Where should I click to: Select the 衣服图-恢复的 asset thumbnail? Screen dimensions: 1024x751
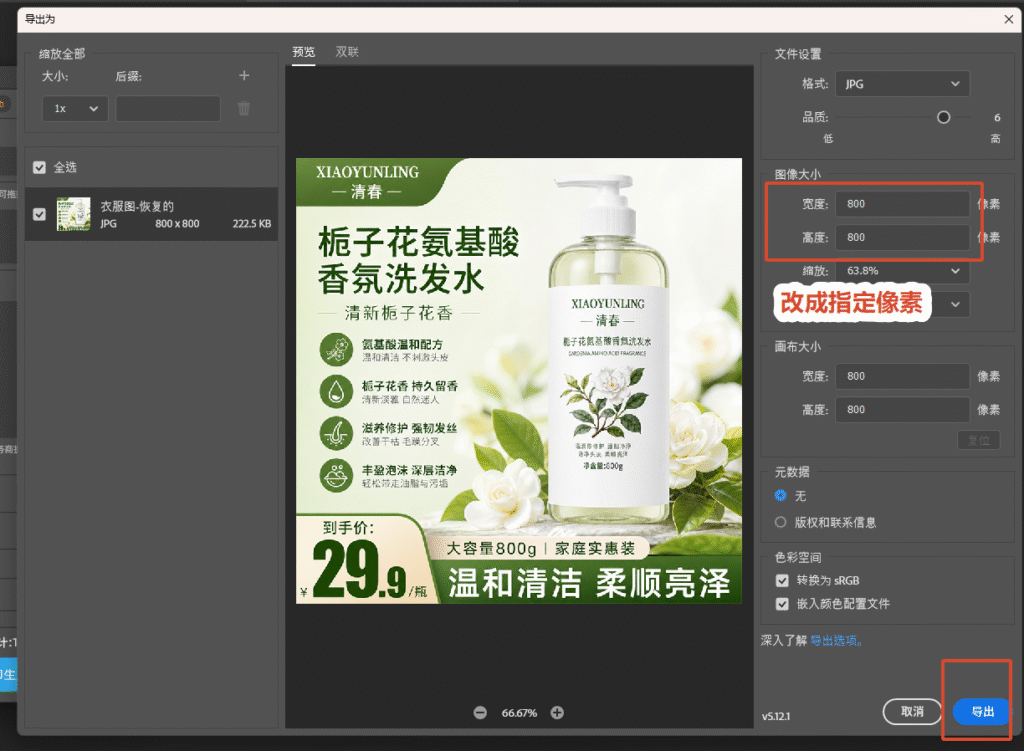[73, 214]
